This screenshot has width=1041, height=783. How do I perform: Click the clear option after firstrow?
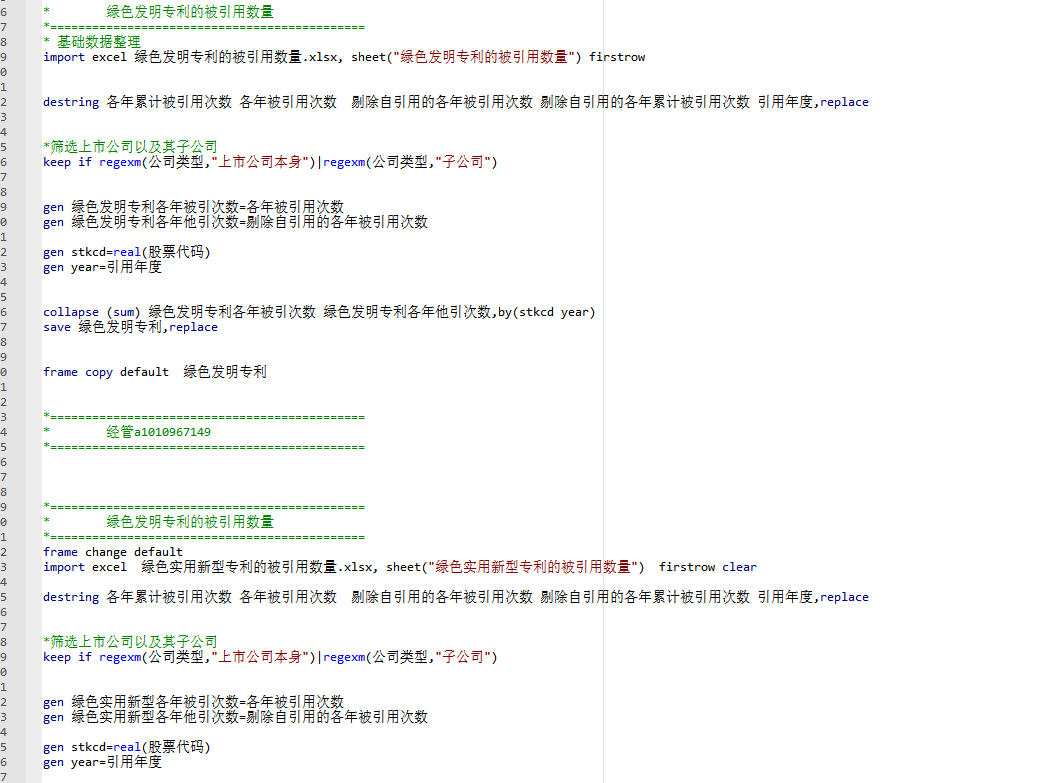tap(739, 567)
